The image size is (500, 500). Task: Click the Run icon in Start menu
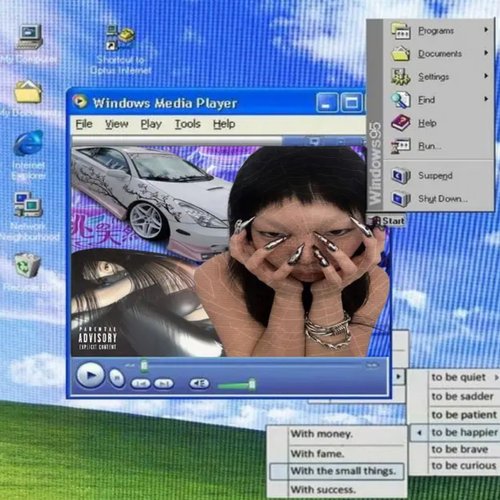coord(400,146)
